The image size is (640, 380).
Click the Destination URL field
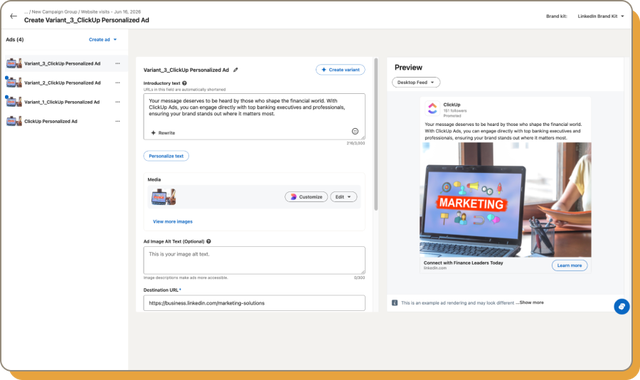tap(254, 303)
